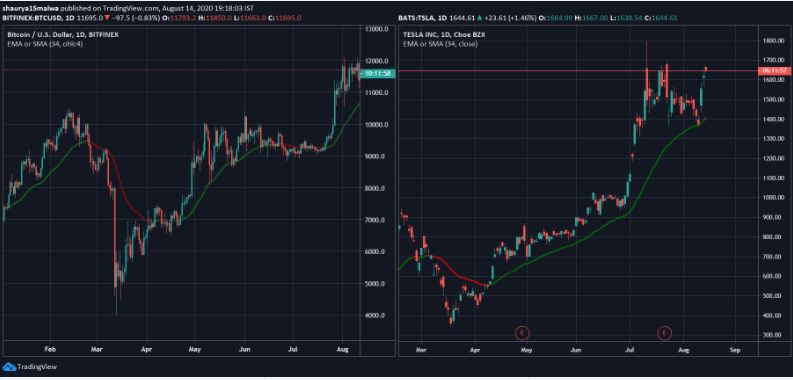Screen dimensions: 793x380
Task: Click Jun on the Tesla time axis
Action: coord(577,349)
